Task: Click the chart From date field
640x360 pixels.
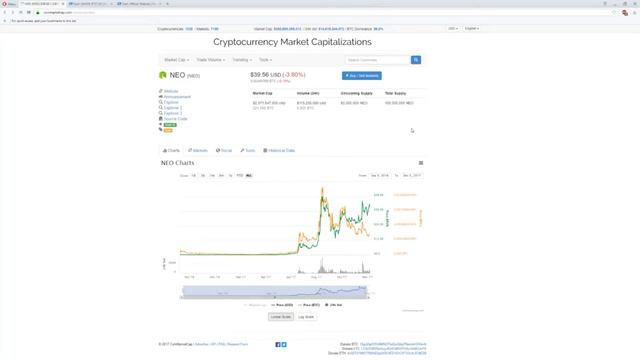Action: 380,176
